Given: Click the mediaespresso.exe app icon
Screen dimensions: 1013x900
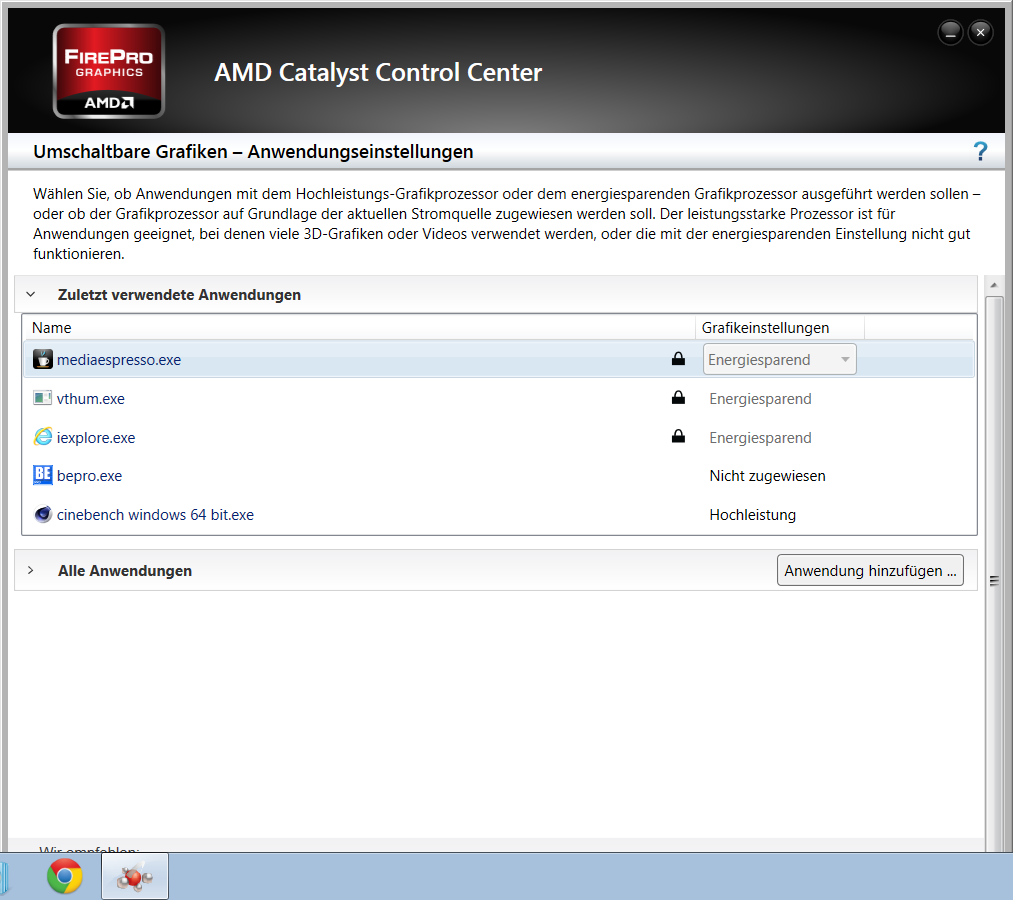Looking at the screenshot, I should point(43,359).
